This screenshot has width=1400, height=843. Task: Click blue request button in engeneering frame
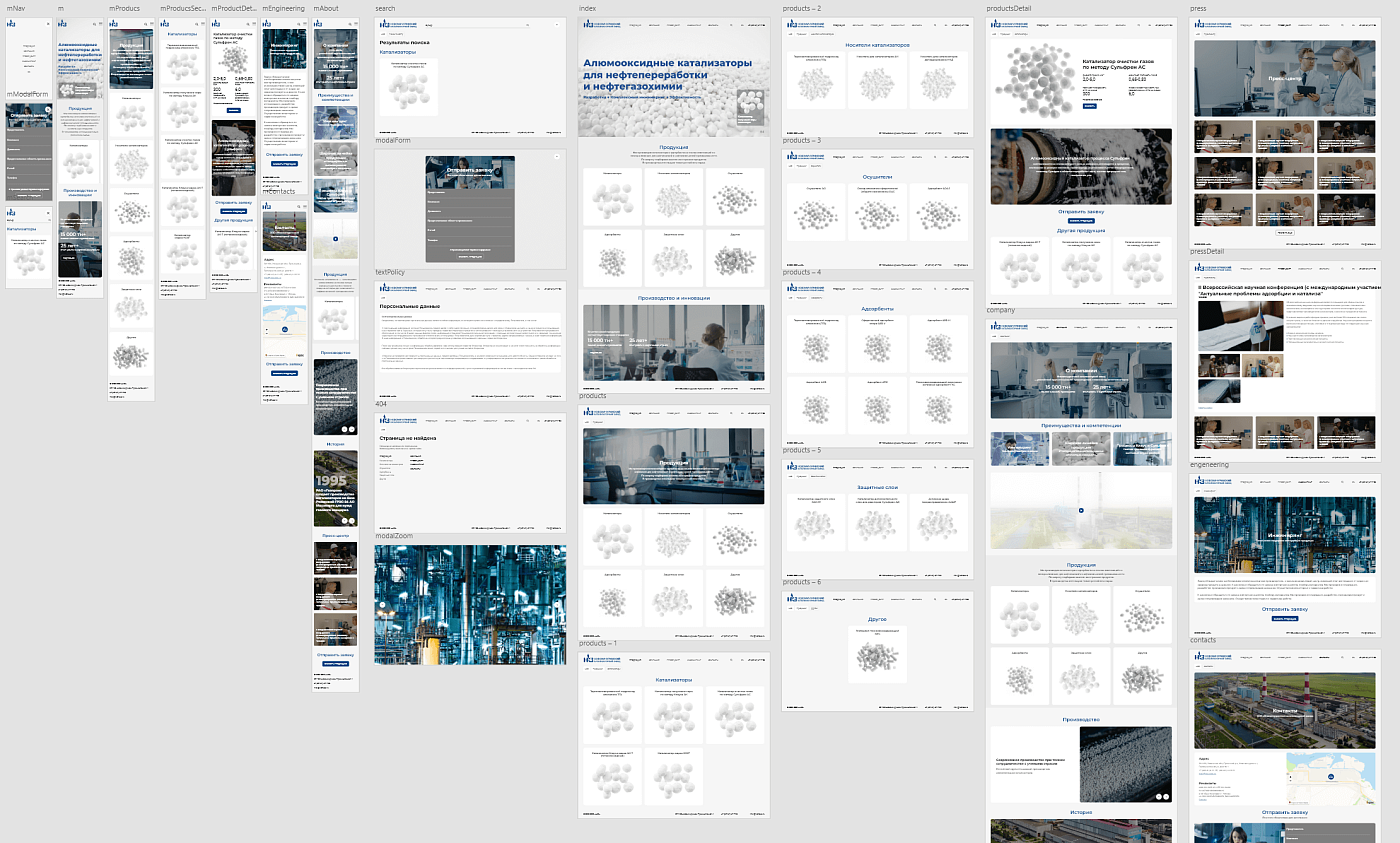coord(1285,619)
